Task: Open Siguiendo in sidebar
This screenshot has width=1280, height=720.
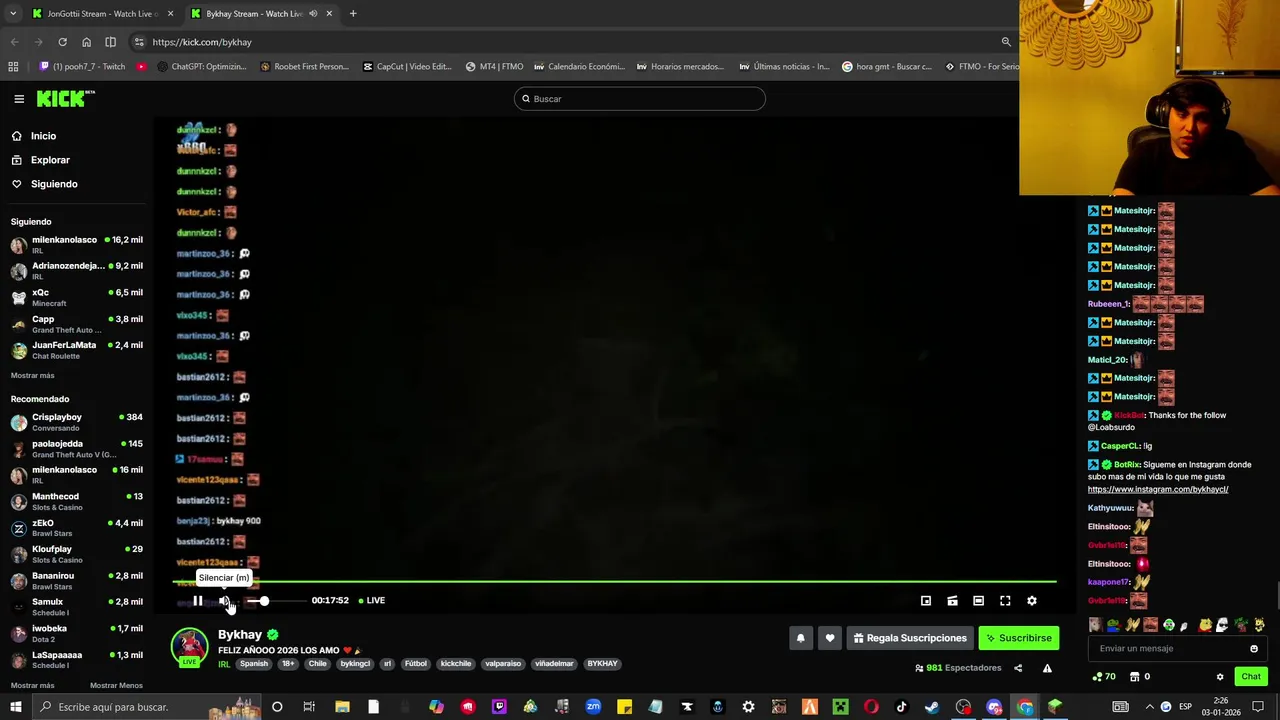Action: (54, 184)
